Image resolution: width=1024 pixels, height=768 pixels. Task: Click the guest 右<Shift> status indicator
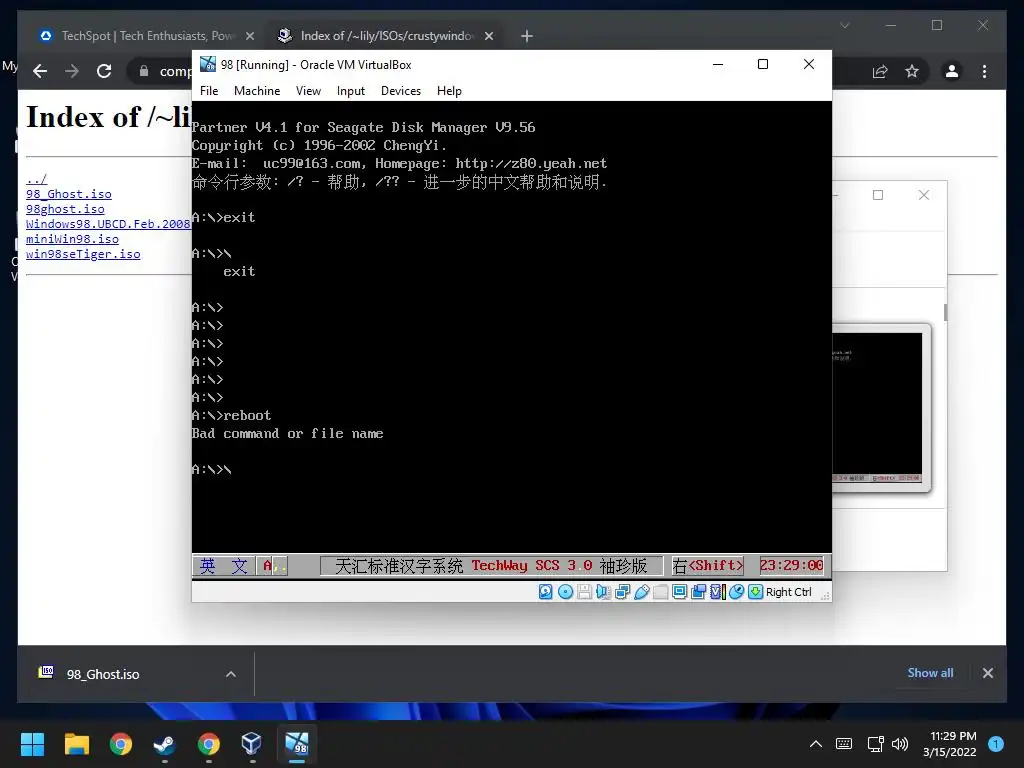pos(708,566)
